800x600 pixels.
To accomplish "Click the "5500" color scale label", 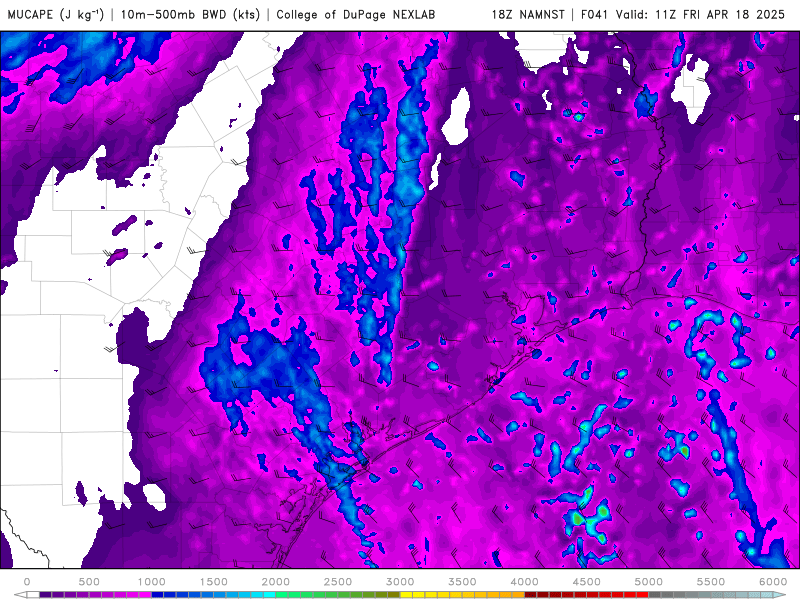I will [711, 582].
